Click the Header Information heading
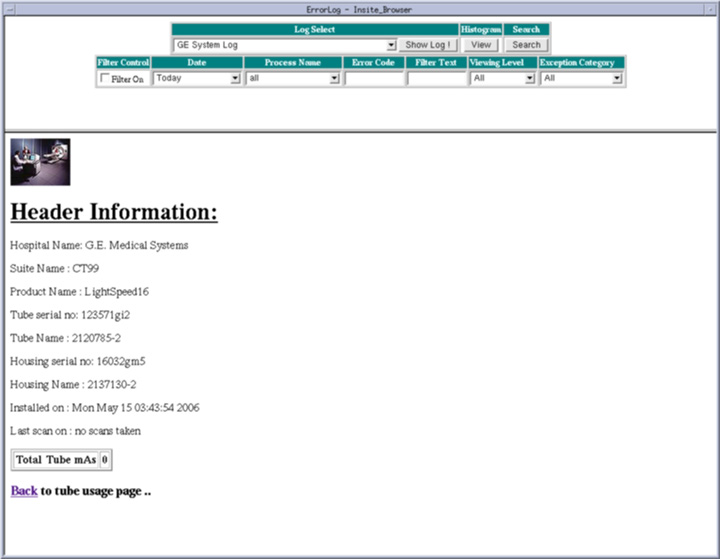This screenshot has height=559, width=720. pyautogui.click(x=114, y=213)
